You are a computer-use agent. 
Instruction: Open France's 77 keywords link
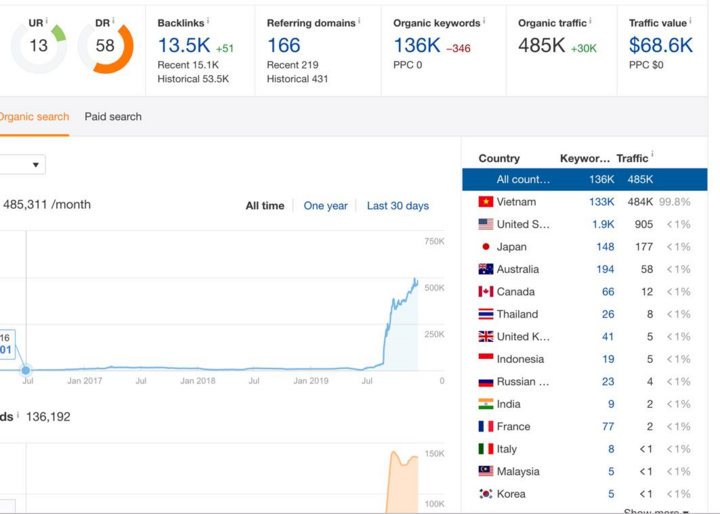pyautogui.click(x=608, y=427)
